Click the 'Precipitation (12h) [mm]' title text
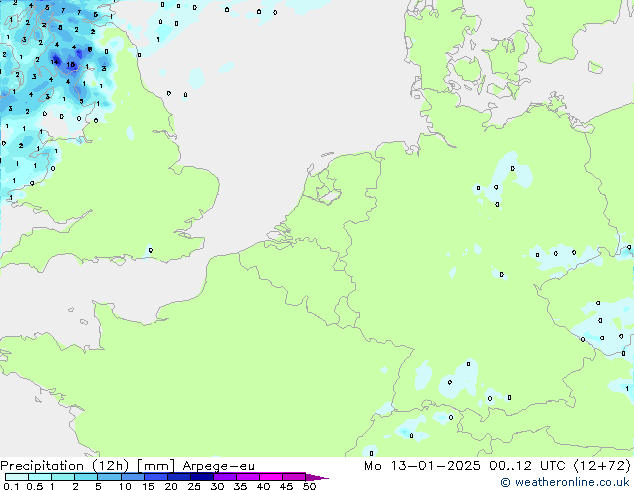The image size is (634, 490). click(x=88, y=466)
